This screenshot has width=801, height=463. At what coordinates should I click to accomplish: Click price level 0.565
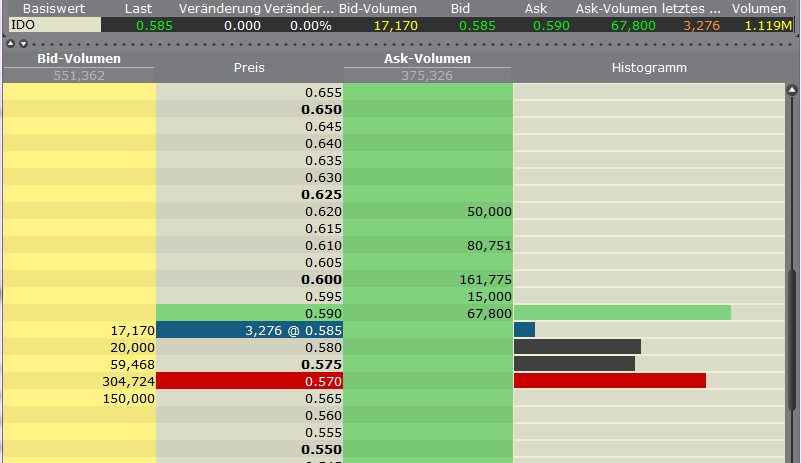coord(323,399)
